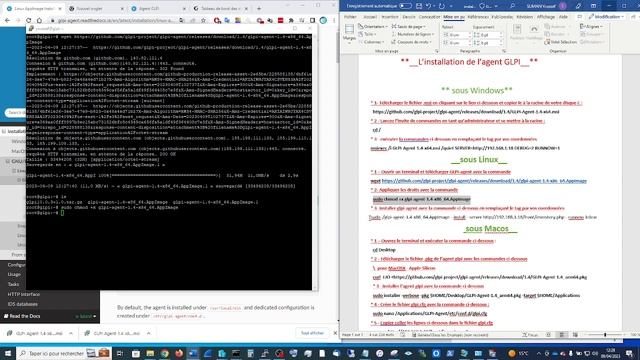
Task: Open the Modification mode dropdown
Action: tap(606, 17)
